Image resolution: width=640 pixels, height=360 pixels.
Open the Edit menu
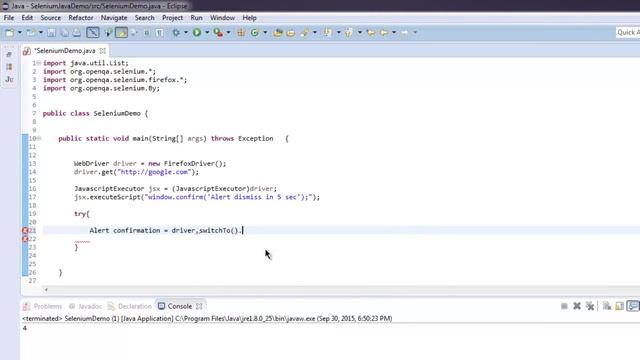pos(27,18)
